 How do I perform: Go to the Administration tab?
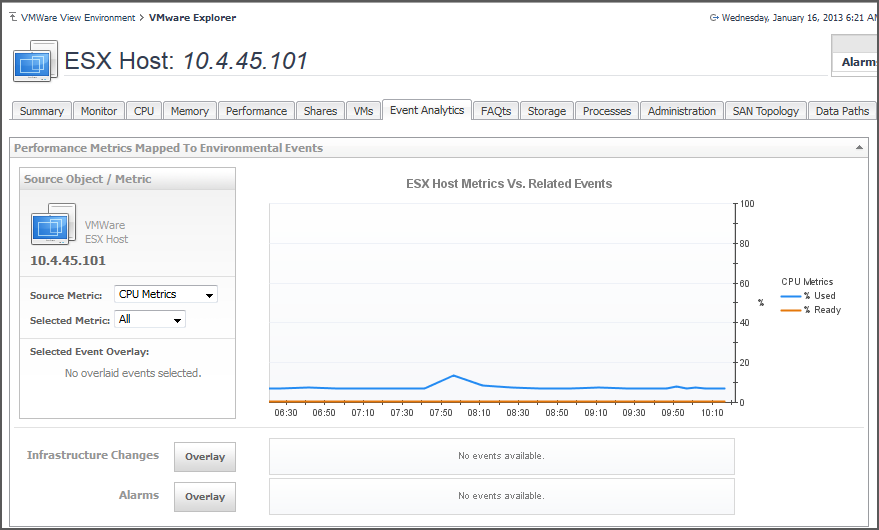[x=682, y=111]
